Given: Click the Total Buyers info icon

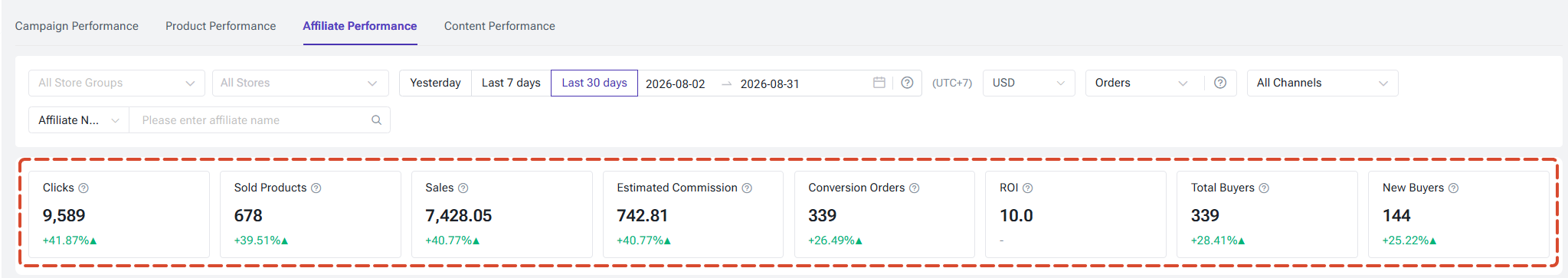Looking at the screenshot, I should click(x=1264, y=188).
